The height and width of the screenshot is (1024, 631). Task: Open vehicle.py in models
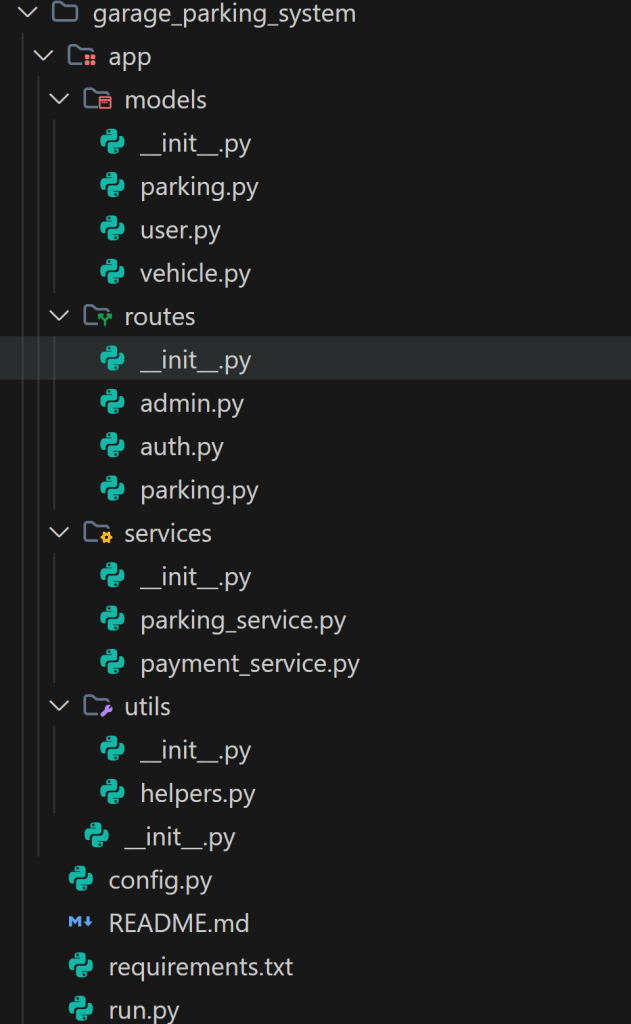(195, 273)
